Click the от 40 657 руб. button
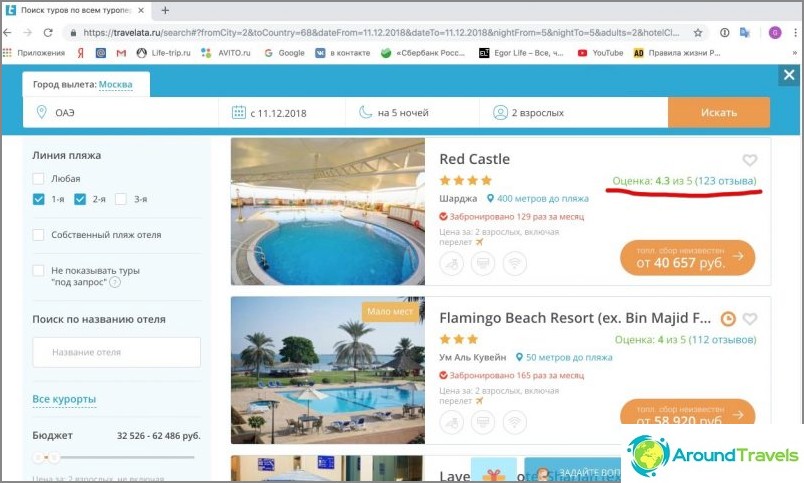The image size is (804, 483). (x=687, y=257)
